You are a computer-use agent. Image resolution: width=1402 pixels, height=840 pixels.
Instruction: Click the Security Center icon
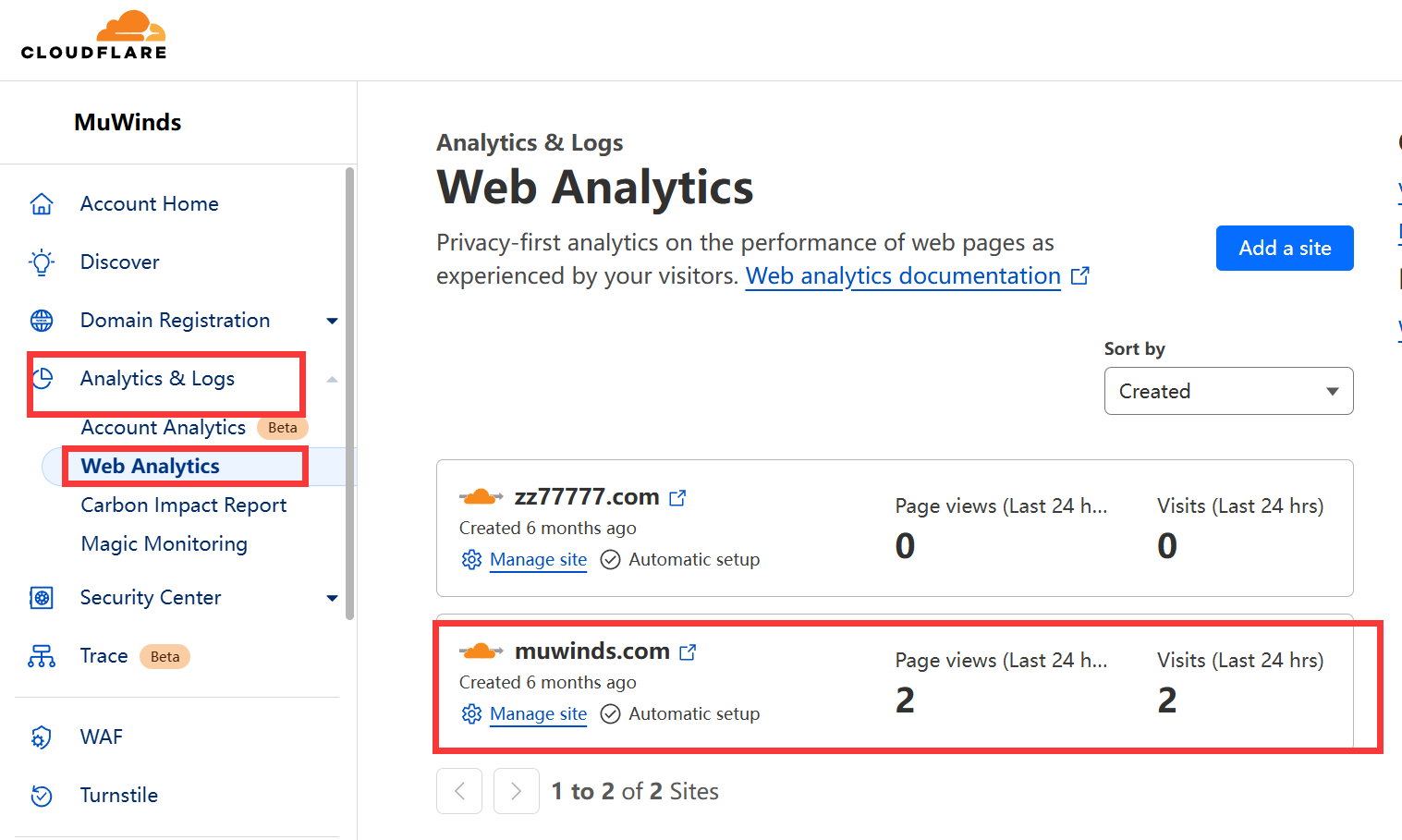coord(42,598)
